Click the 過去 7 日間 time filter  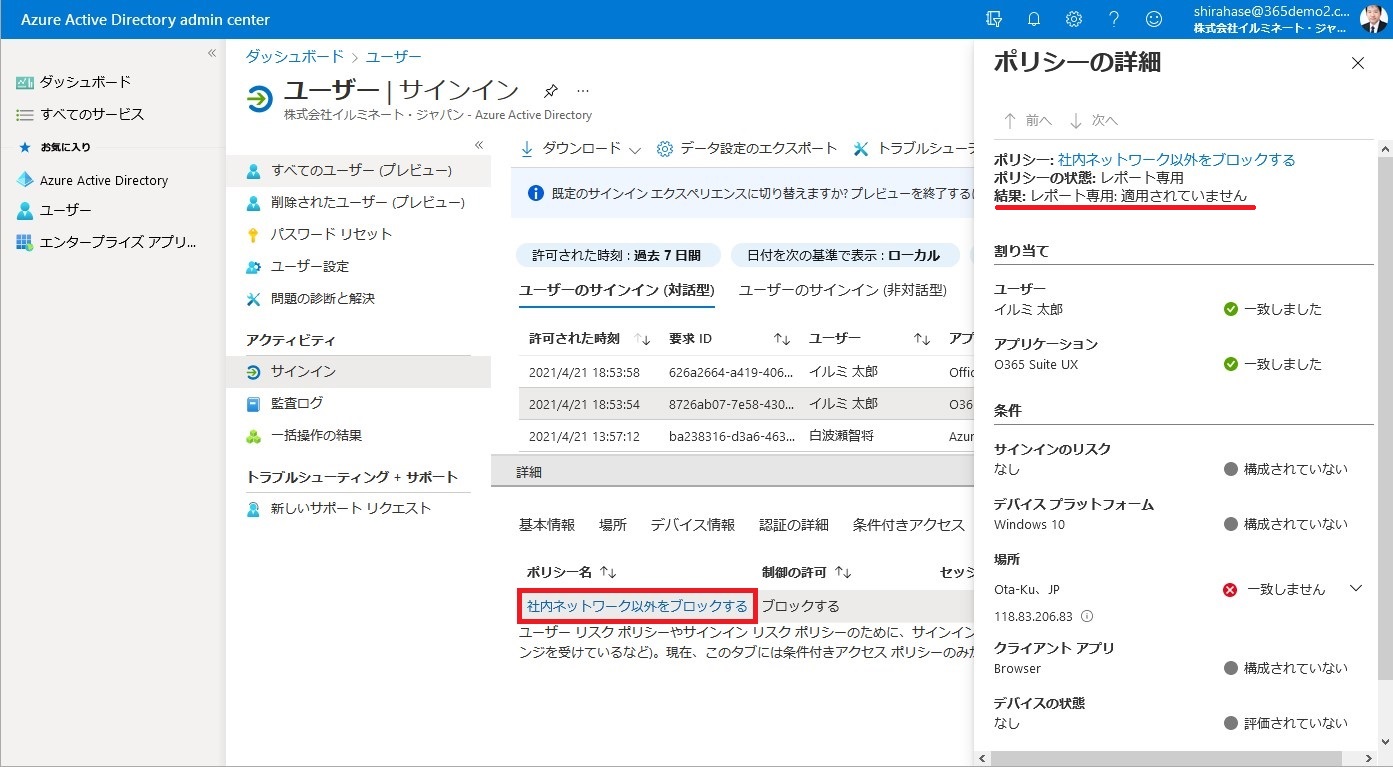click(x=616, y=255)
